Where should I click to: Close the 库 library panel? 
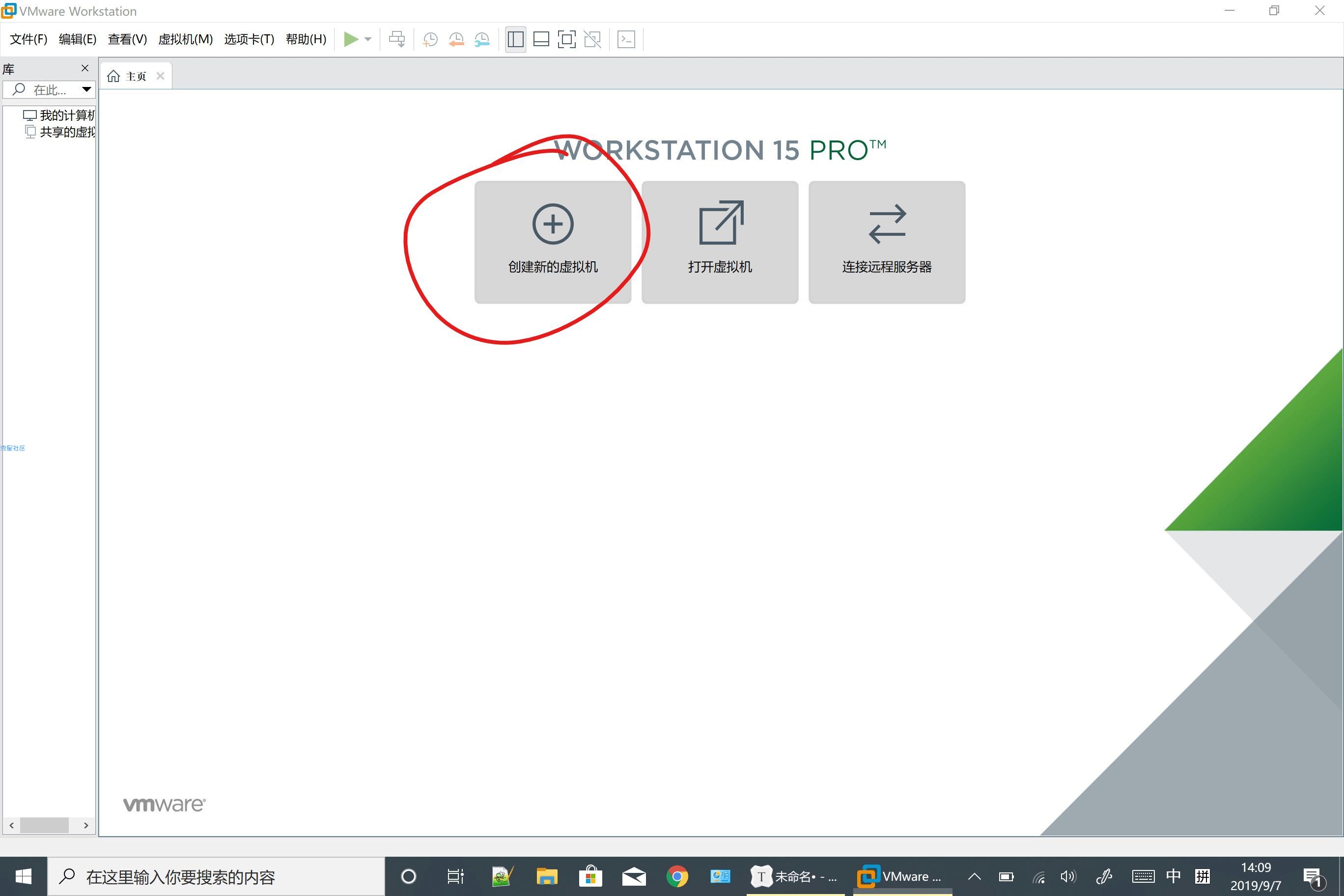tap(85, 68)
